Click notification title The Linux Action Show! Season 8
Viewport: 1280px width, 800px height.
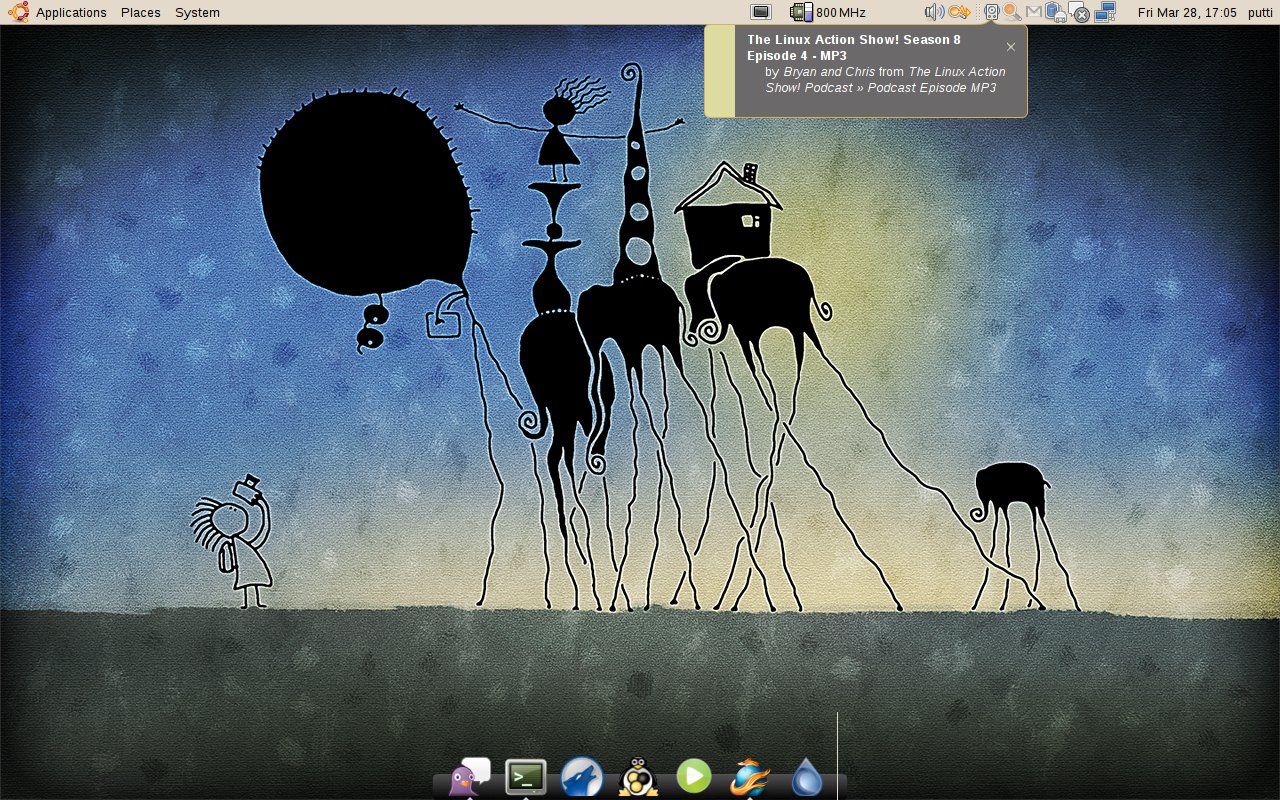pos(854,40)
